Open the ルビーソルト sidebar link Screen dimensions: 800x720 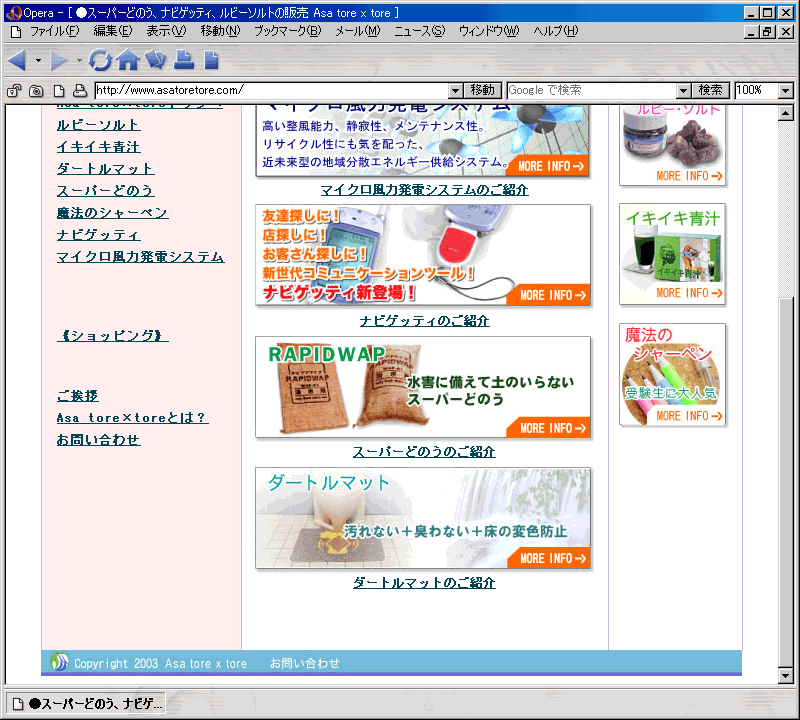pyautogui.click(x=98, y=125)
